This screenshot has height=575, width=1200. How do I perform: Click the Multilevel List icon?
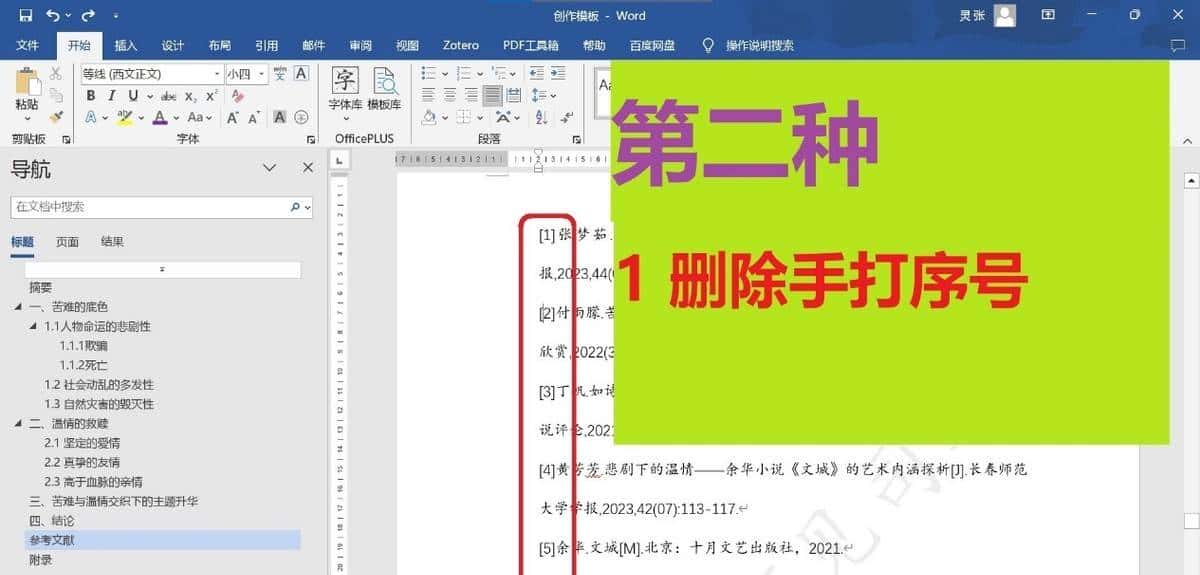(499, 73)
